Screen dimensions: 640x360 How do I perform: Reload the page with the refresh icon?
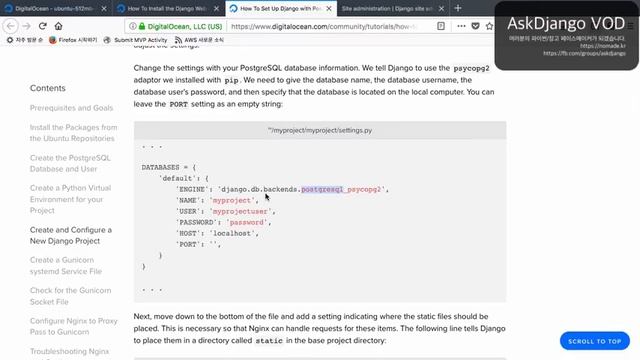tap(42, 26)
